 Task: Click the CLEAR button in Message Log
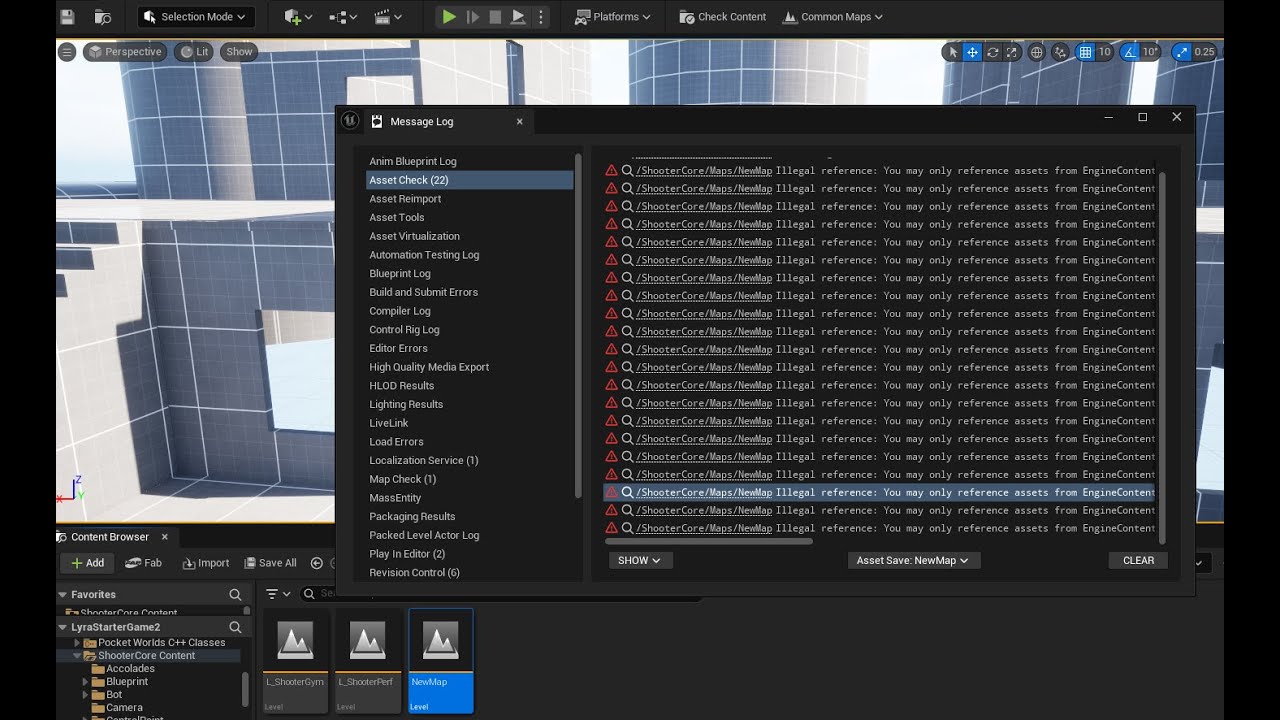(x=1138, y=560)
